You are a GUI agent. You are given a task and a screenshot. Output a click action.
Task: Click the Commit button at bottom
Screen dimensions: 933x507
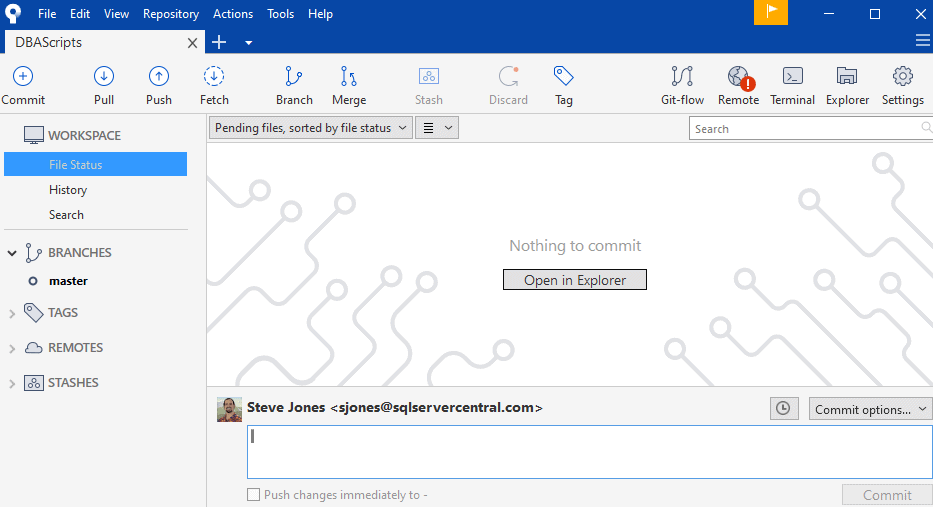click(887, 495)
